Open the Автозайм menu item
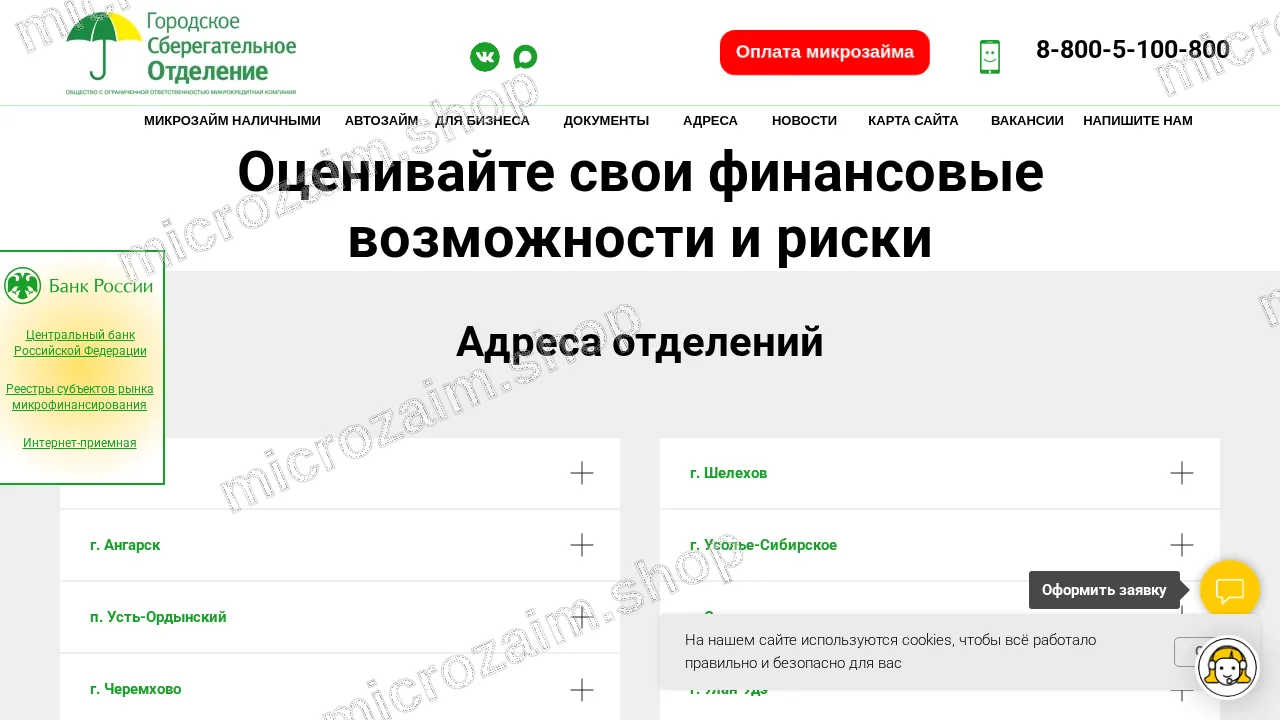 tap(381, 121)
